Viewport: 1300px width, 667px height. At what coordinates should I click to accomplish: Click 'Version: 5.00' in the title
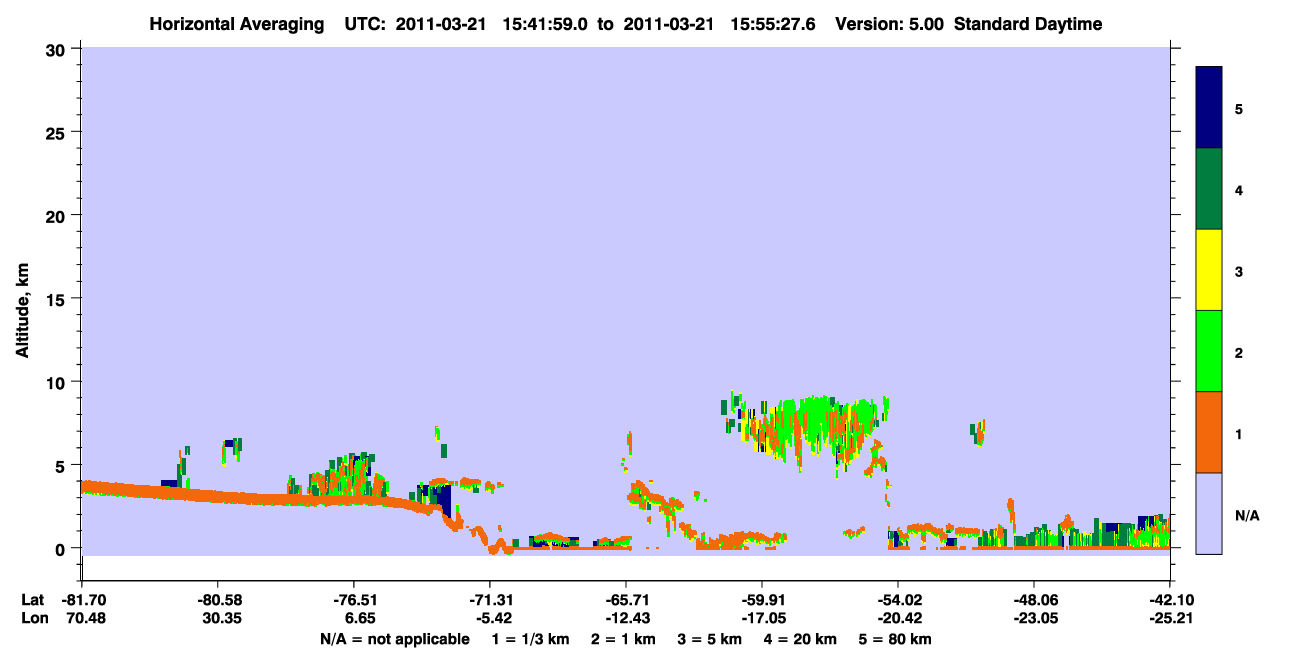coord(889,24)
